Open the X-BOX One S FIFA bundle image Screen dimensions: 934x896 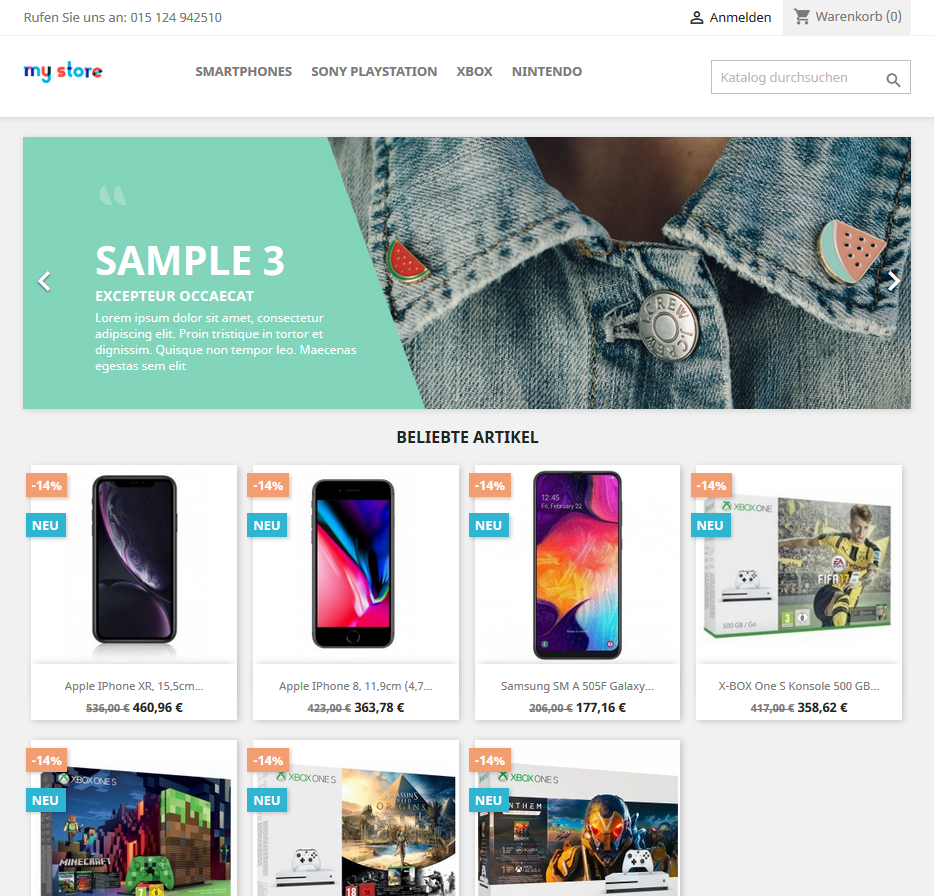pyautogui.click(x=799, y=564)
